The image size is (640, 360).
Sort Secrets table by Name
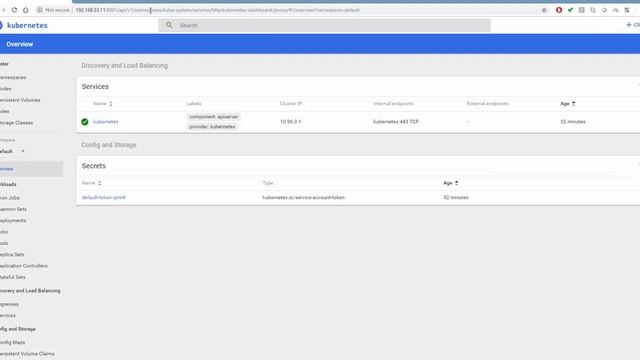pyautogui.click(x=91, y=183)
